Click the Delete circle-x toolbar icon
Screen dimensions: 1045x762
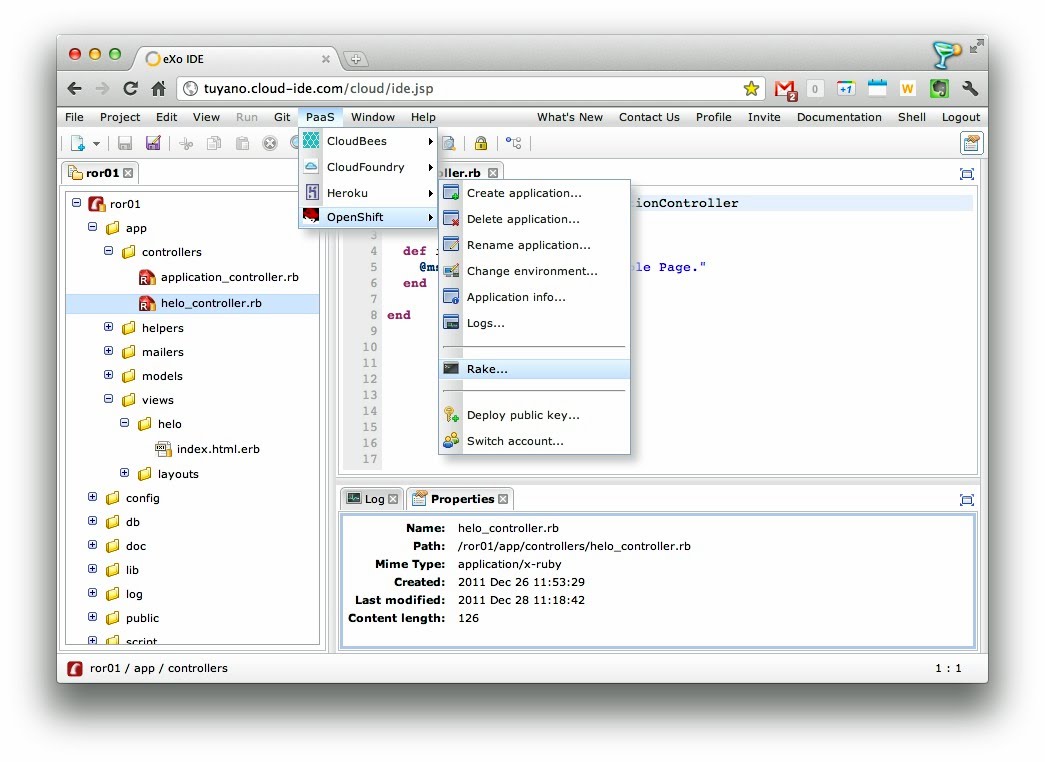270,143
